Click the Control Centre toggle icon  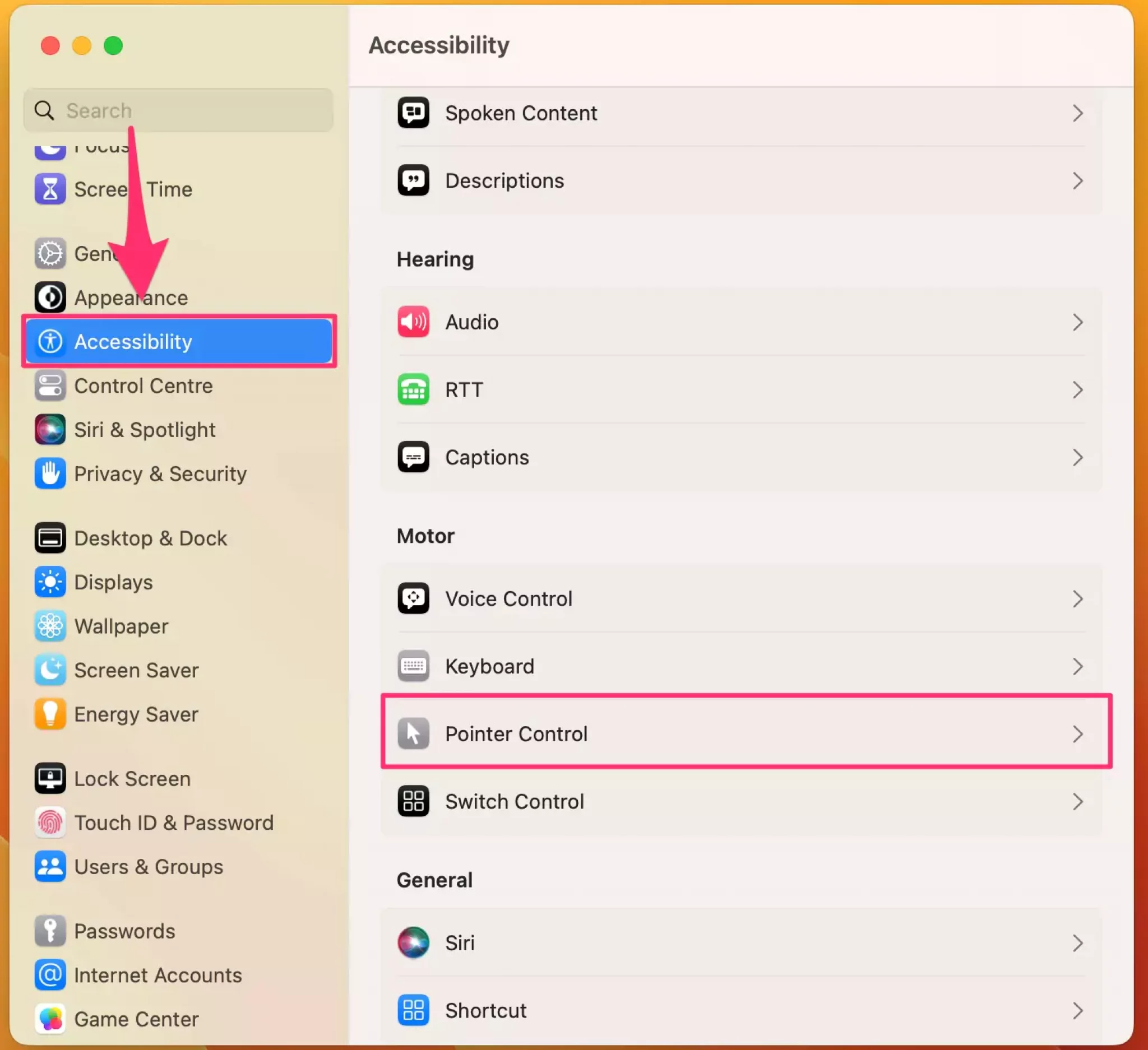tap(50, 385)
